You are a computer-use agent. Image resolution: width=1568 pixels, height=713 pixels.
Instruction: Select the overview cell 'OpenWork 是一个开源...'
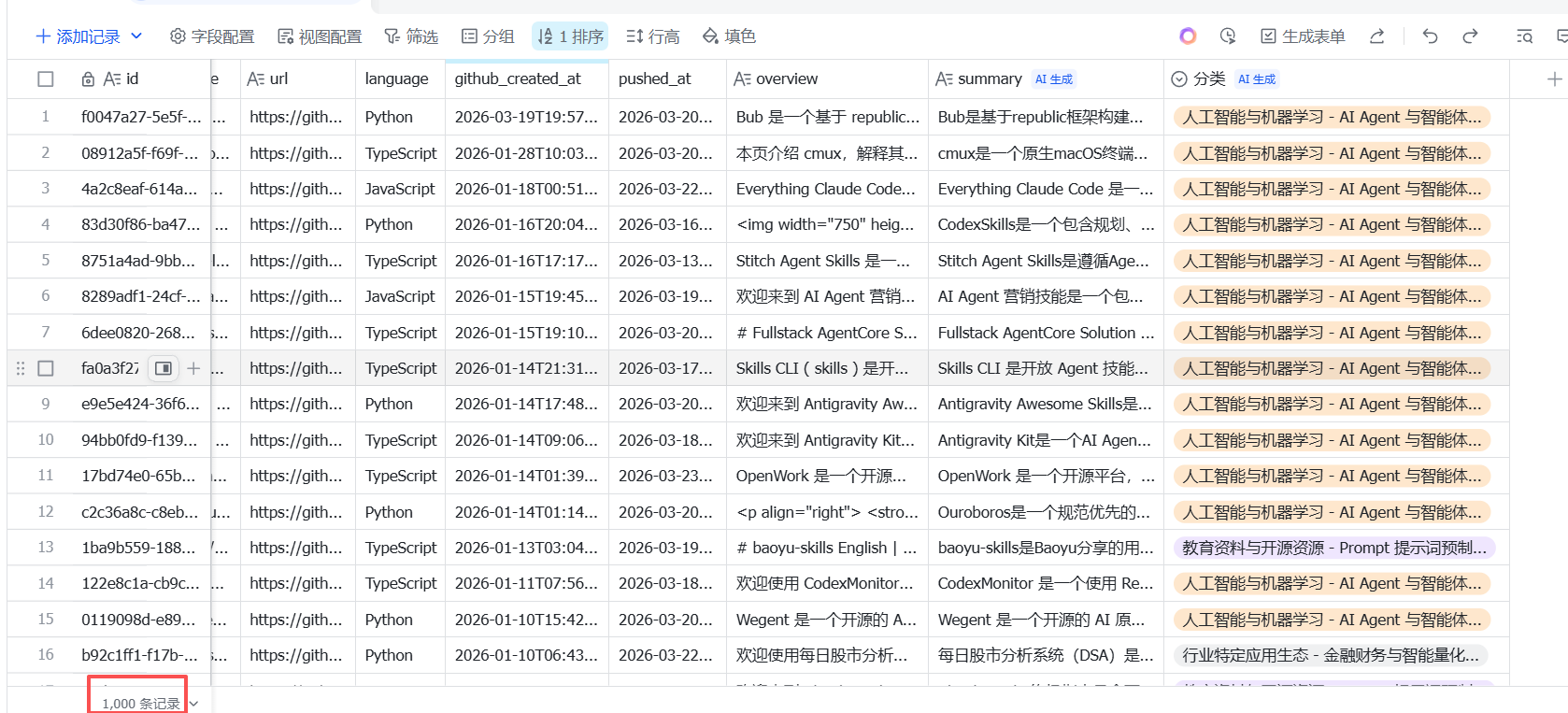tap(827, 476)
